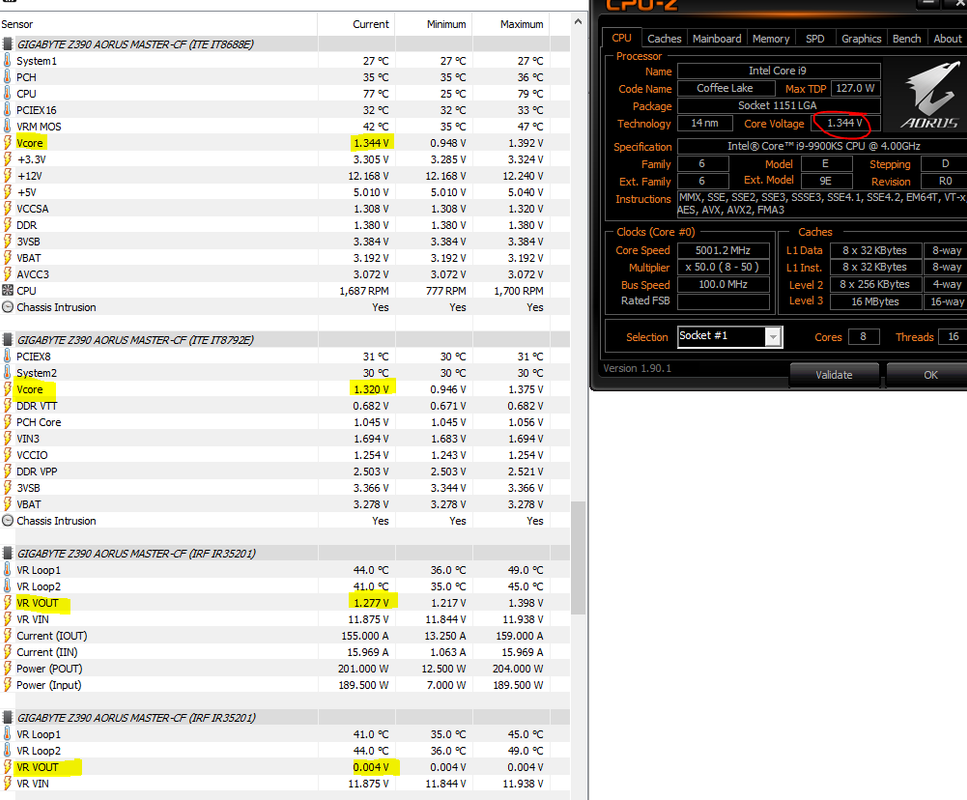Screen dimensions: 967x800
Task: Click the Multiplier x 50.0 field
Action: coord(723,267)
